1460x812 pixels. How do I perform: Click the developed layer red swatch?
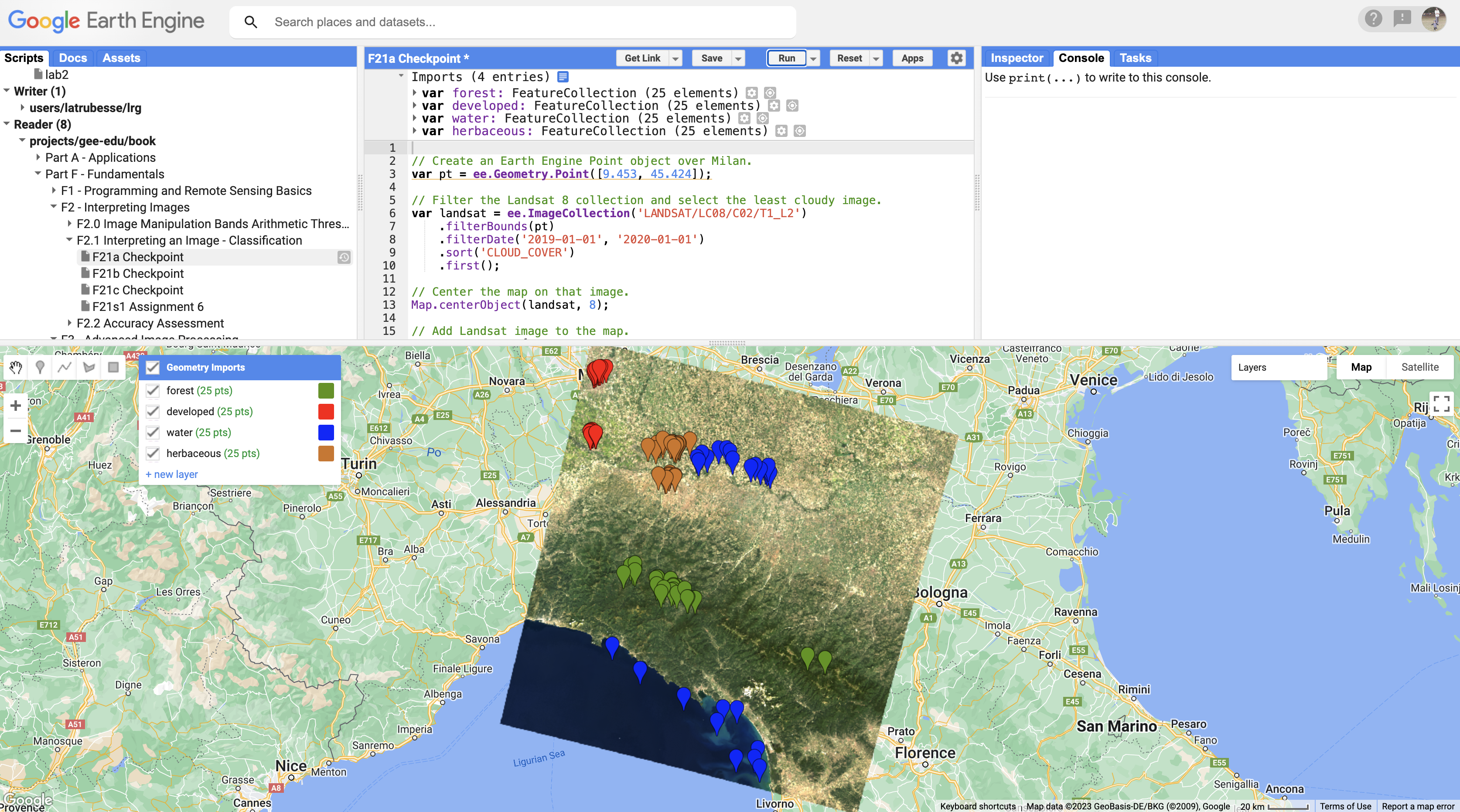pos(326,411)
